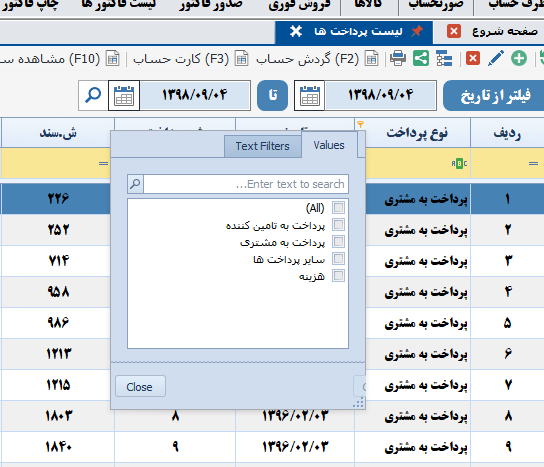544x467 pixels.
Task: Open the tree/grouping view icon
Action: 444,58
